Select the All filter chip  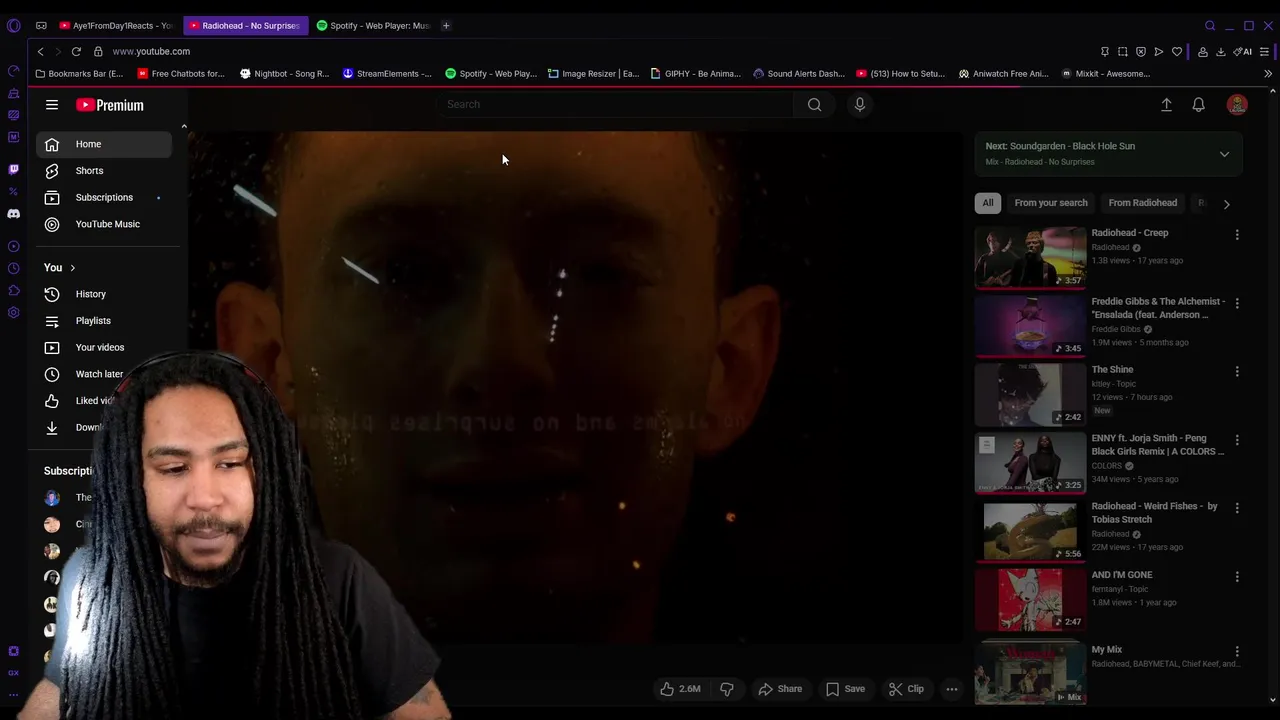(x=988, y=203)
